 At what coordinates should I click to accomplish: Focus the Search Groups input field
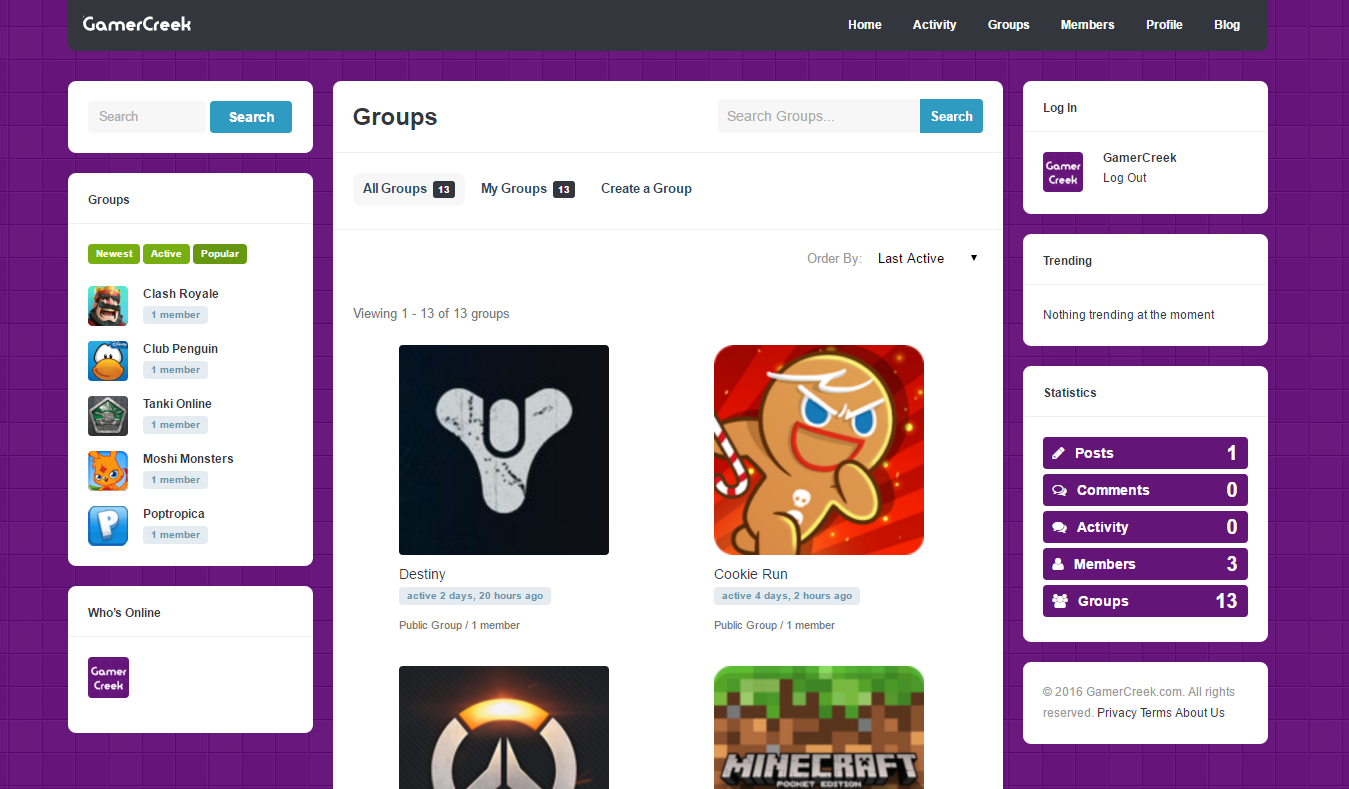(x=819, y=116)
